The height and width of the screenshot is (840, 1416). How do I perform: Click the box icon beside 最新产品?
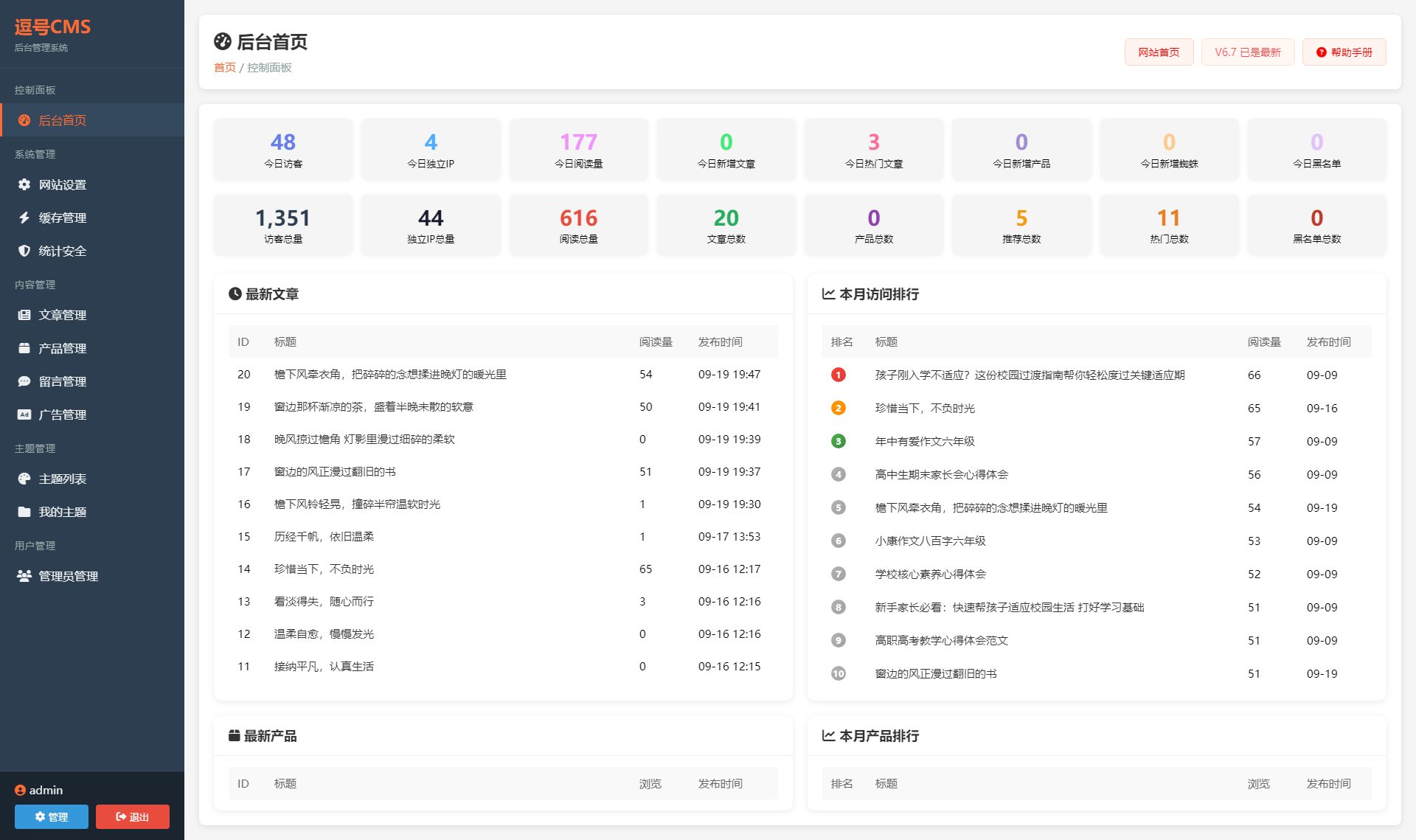coord(234,735)
